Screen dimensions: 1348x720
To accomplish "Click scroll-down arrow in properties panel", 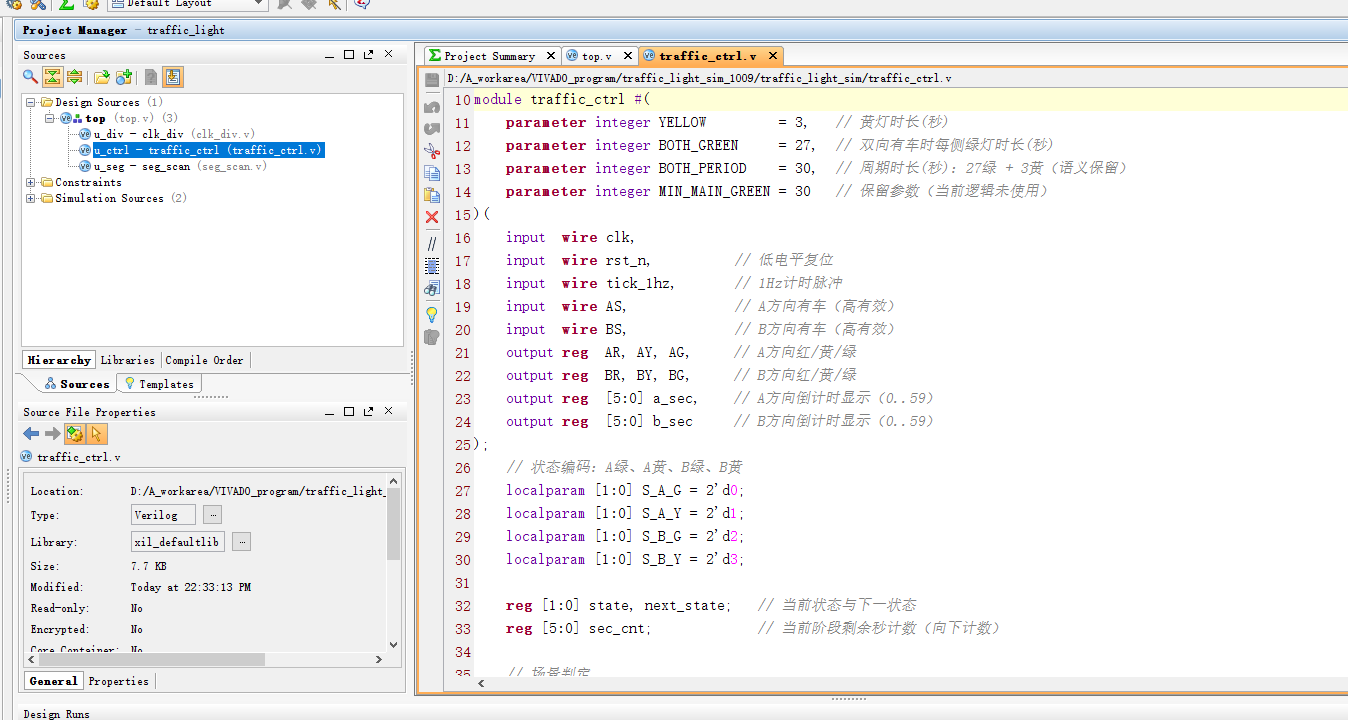I will coord(393,645).
